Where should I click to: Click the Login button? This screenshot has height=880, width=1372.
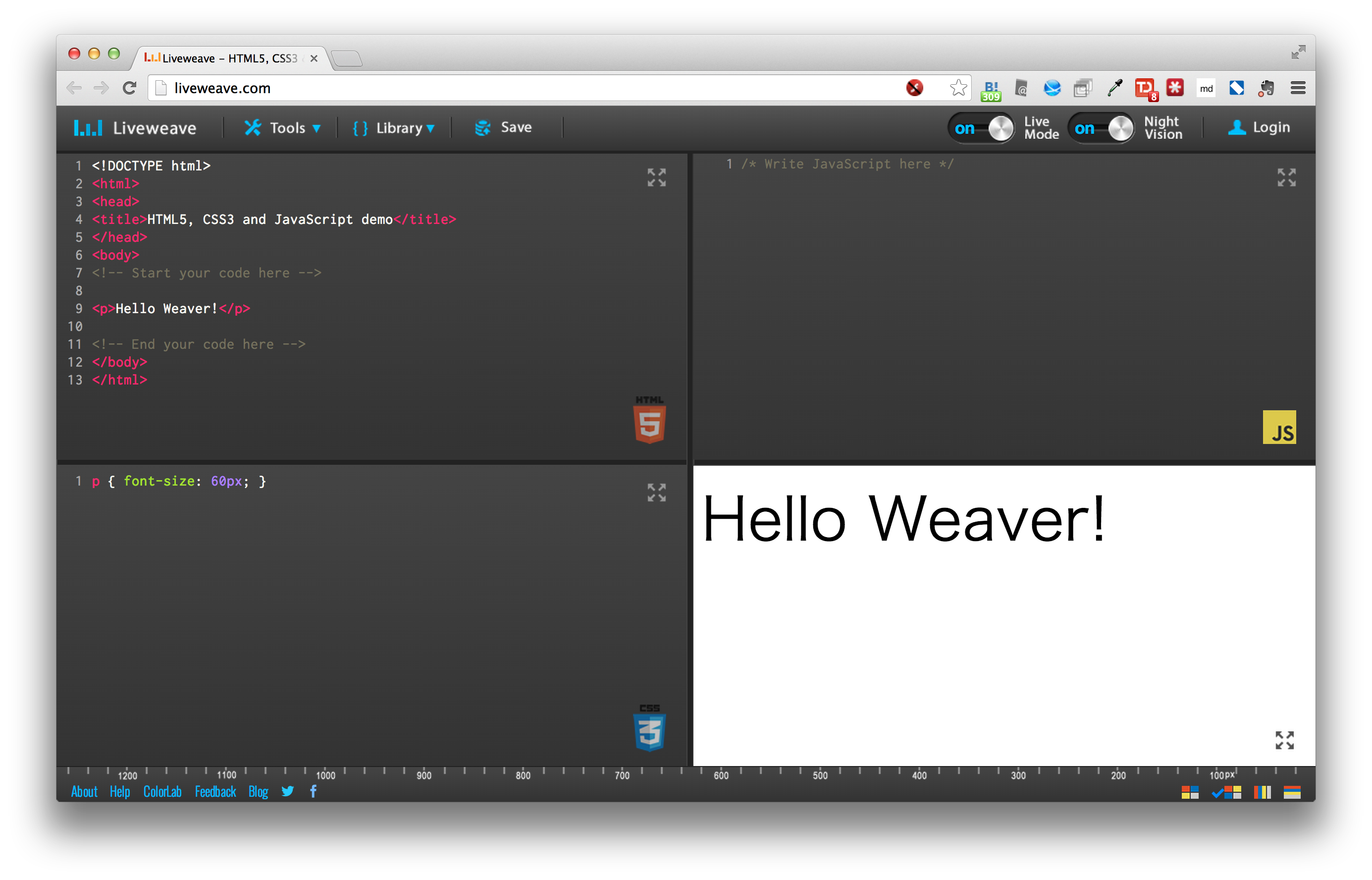(x=1259, y=127)
